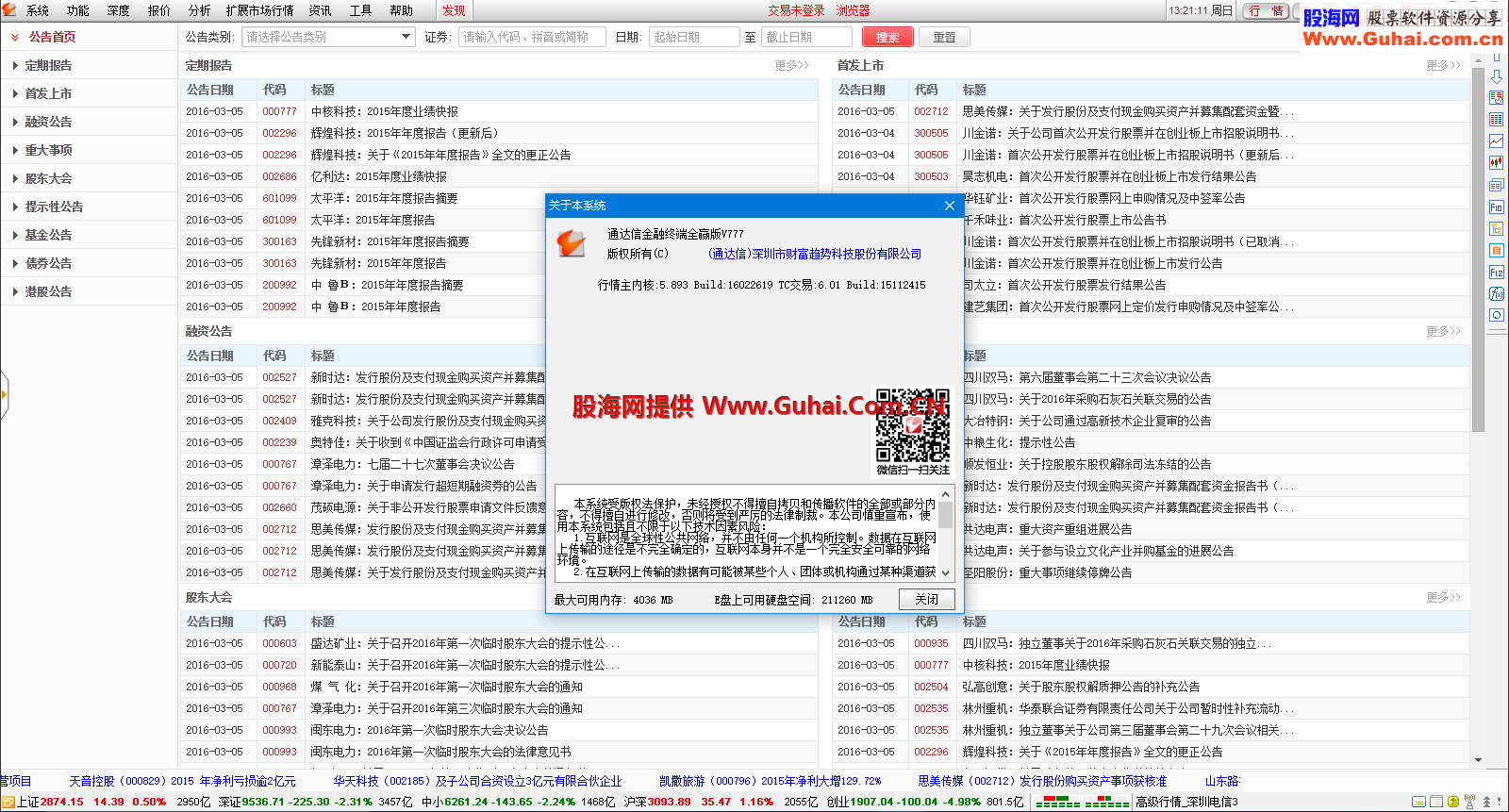Open the stacked windows news icon in sidebar
The width and height of the screenshot is (1509, 812).
tap(1497, 185)
